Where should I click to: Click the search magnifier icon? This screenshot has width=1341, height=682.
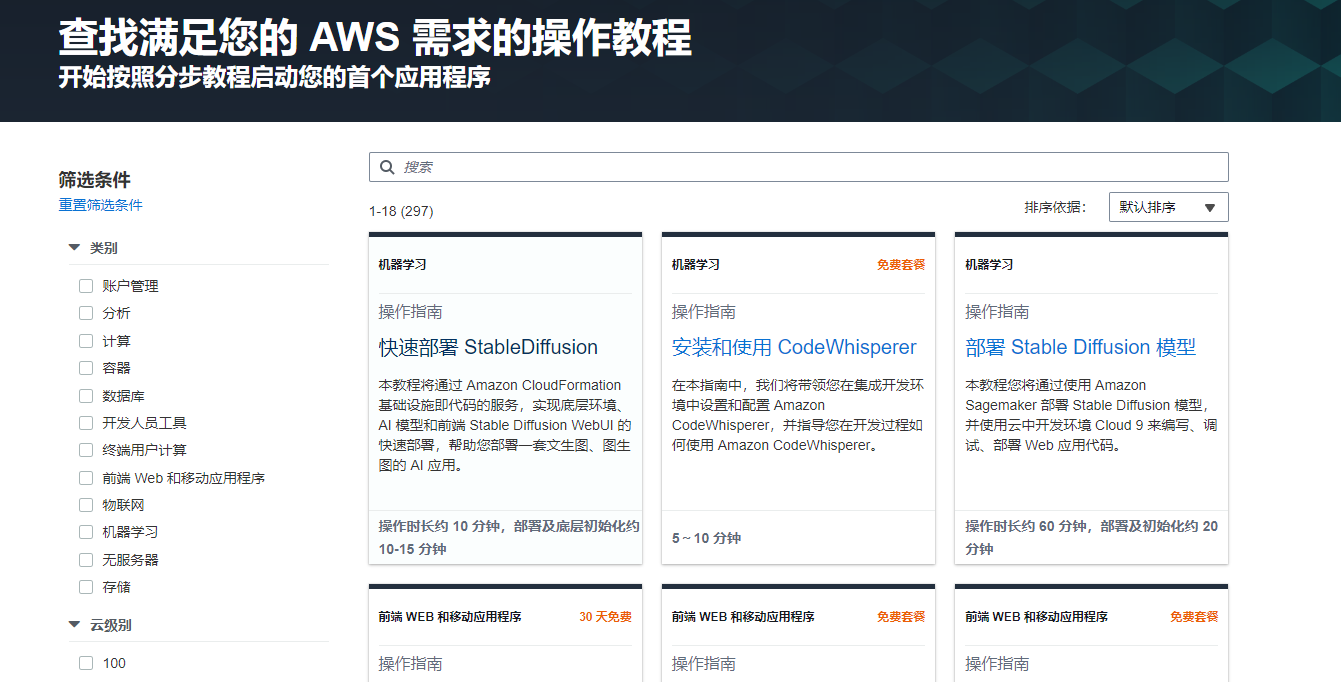(x=387, y=166)
